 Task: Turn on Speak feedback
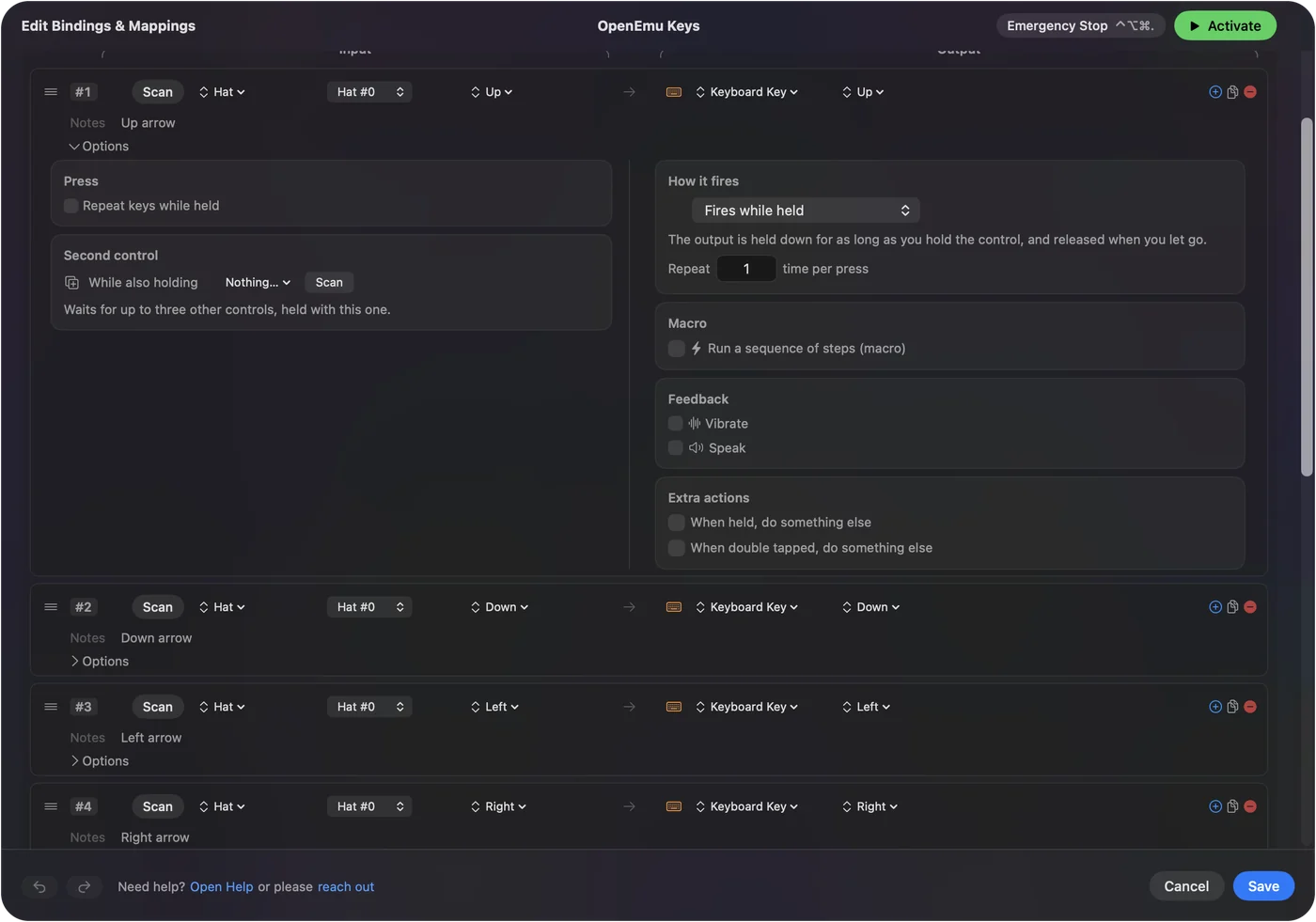pyautogui.click(x=676, y=448)
